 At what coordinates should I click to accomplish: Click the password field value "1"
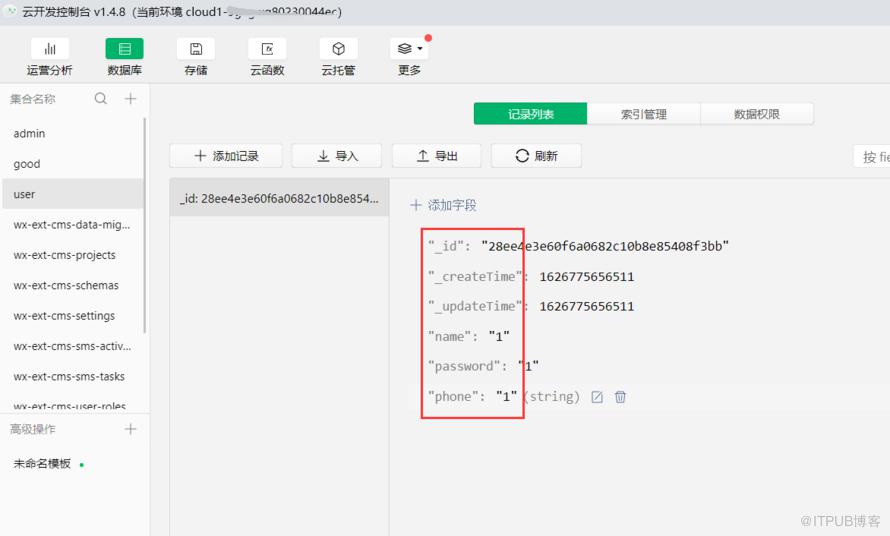(x=528, y=366)
